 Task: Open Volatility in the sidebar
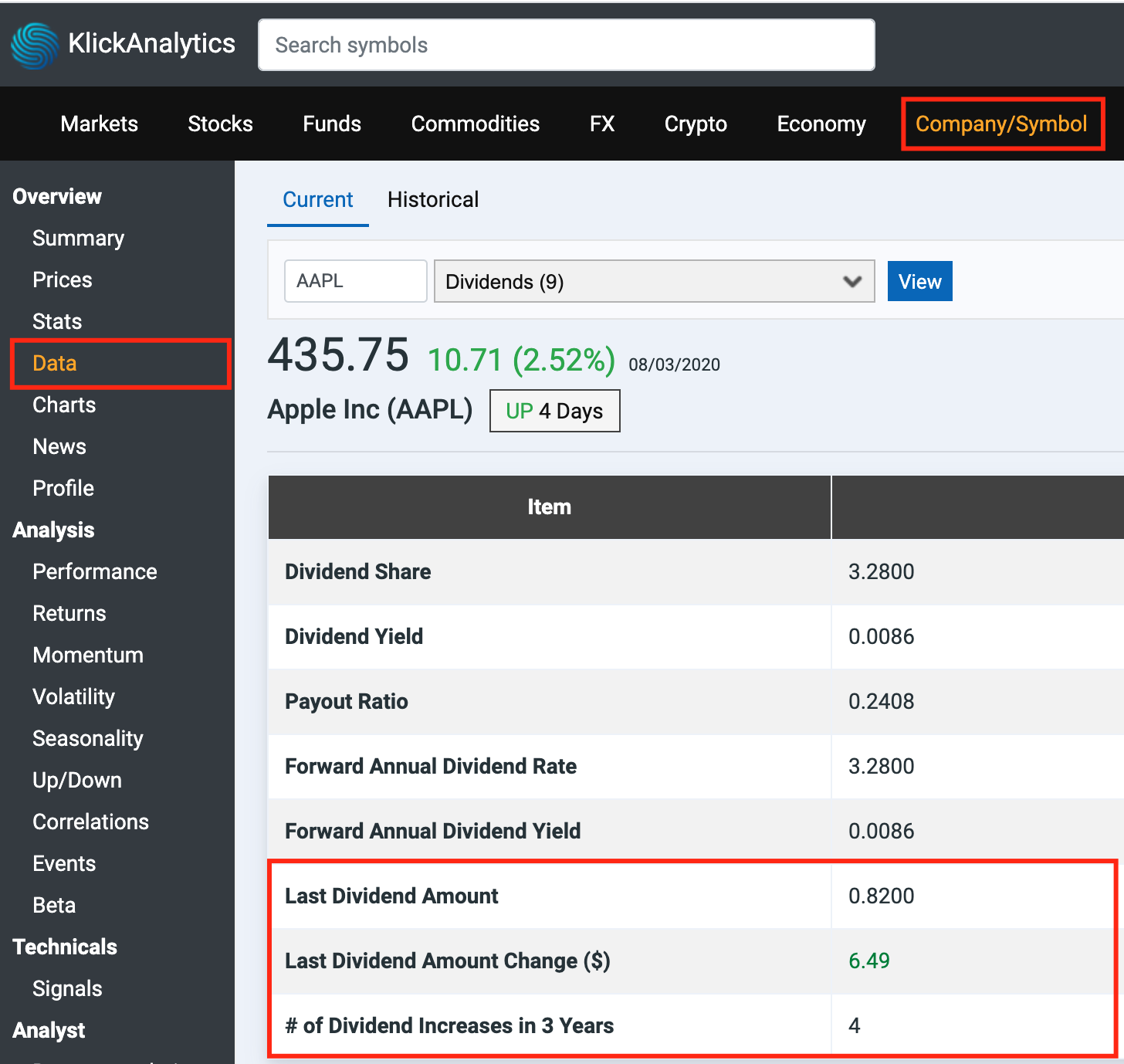coord(73,696)
